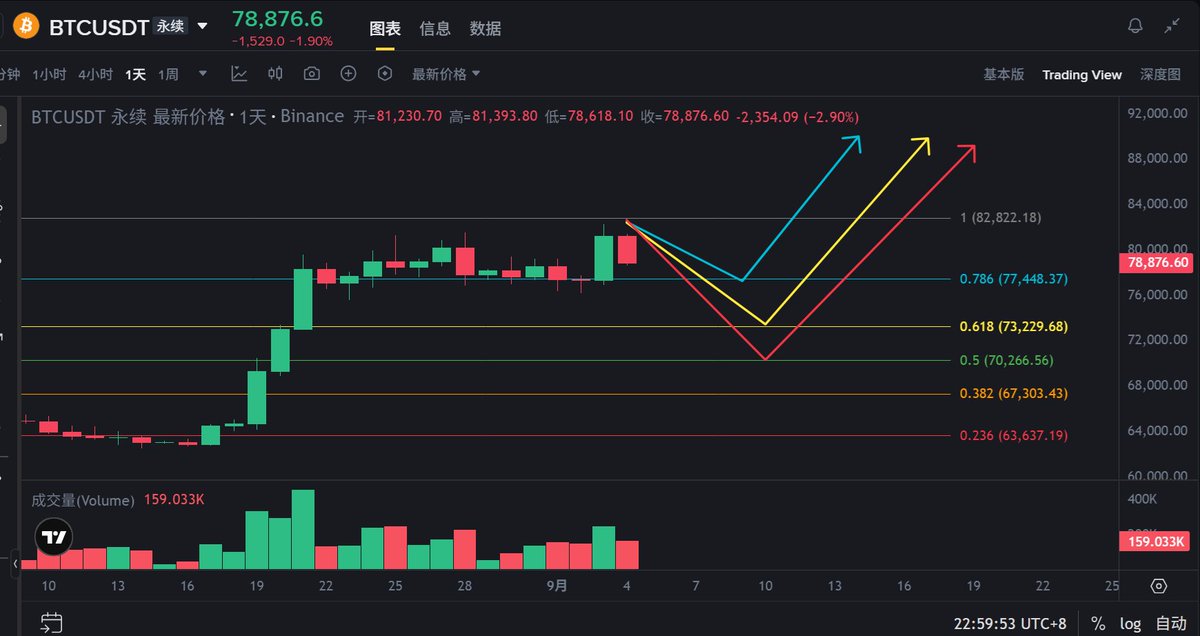
Task: Click the 成交量(Volume) indicator title
Action: (x=83, y=500)
